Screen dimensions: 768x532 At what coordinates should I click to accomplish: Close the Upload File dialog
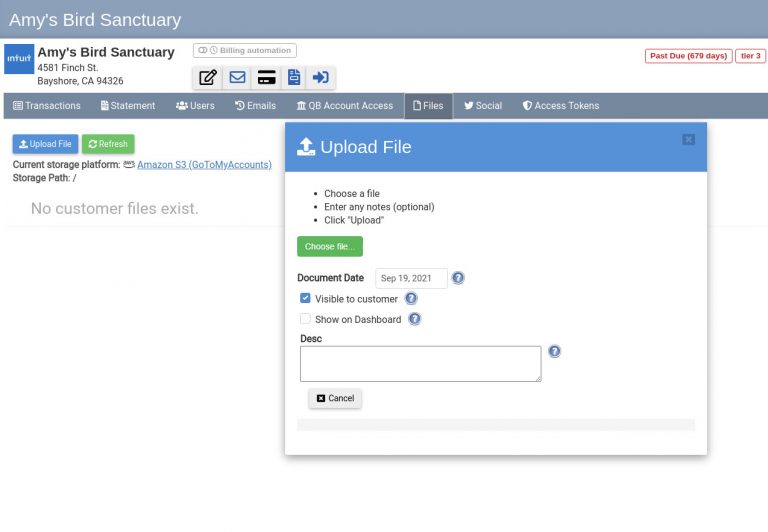point(688,140)
